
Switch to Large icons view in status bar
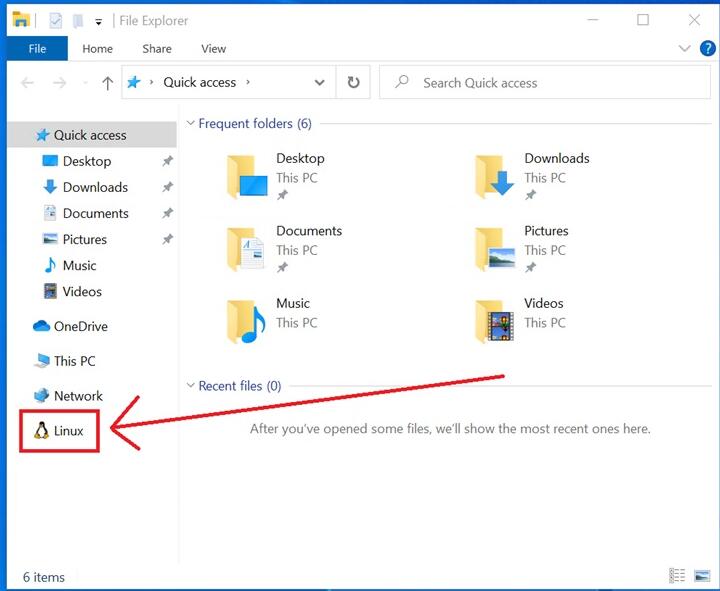(x=703, y=575)
